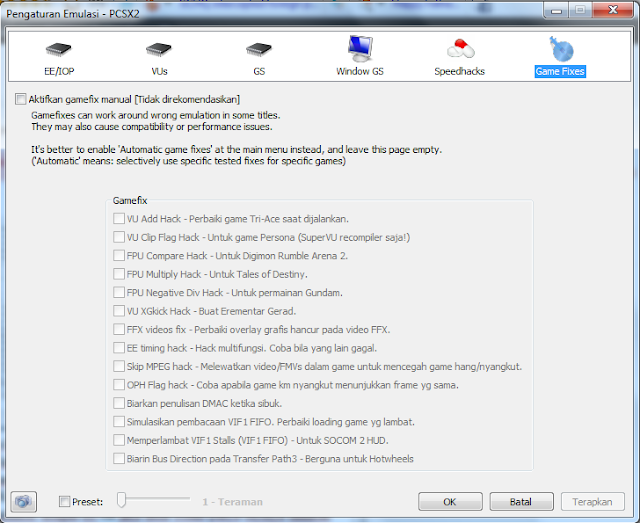The width and height of the screenshot is (640, 523).
Task: Switch to the GS tab label
Action: (x=259, y=71)
